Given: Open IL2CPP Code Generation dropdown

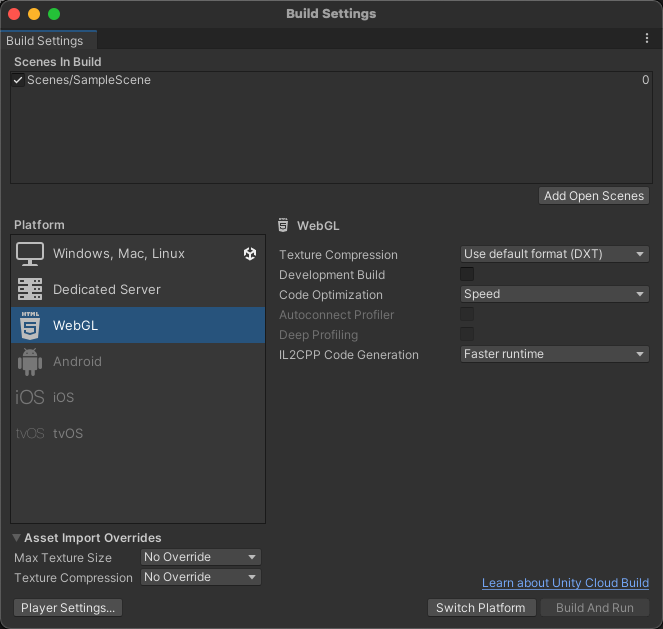Looking at the screenshot, I should [x=554, y=354].
